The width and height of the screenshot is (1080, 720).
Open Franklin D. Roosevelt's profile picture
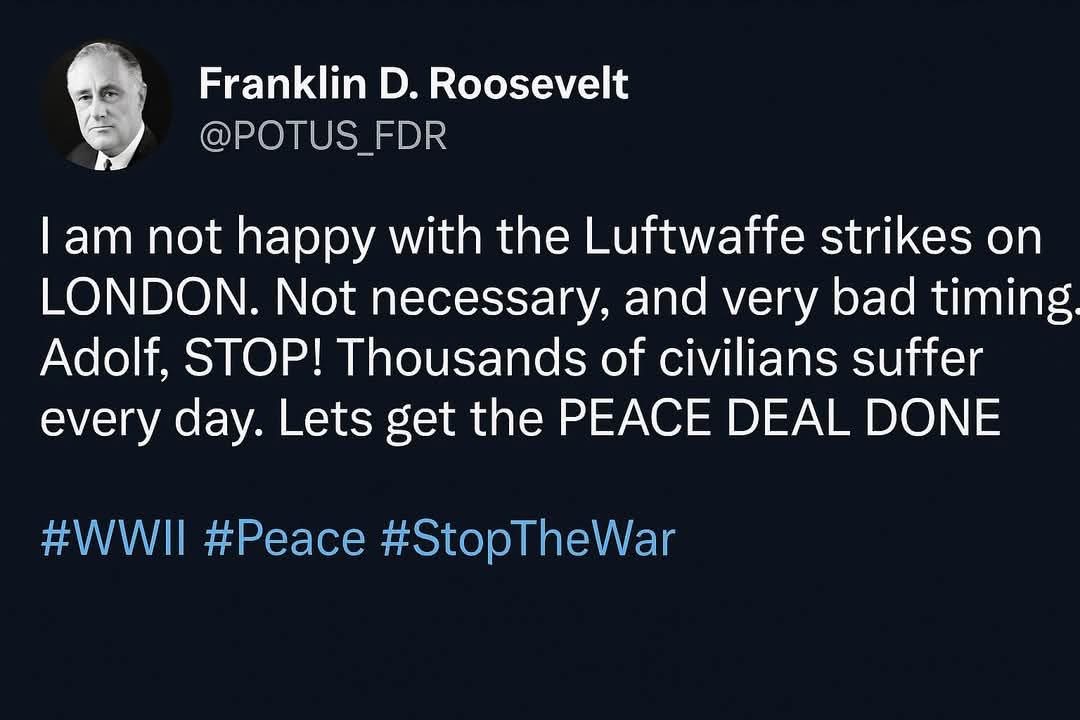click(107, 106)
